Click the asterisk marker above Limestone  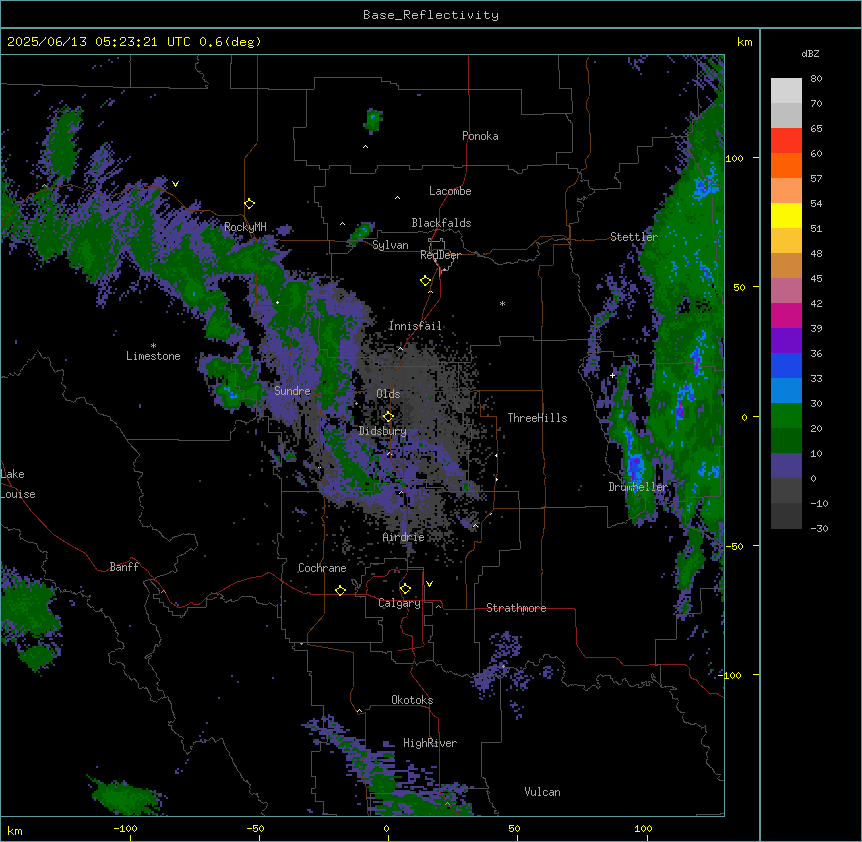pyautogui.click(x=153, y=346)
